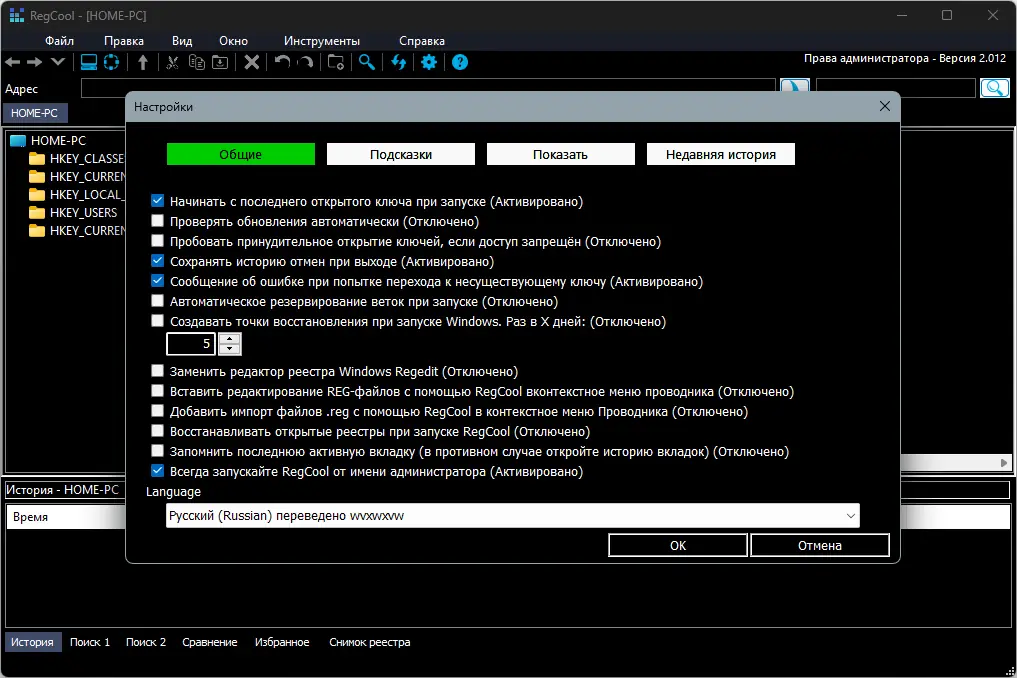Click the Отмена button
Image resolution: width=1017 pixels, height=678 pixels.
point(820,546)
